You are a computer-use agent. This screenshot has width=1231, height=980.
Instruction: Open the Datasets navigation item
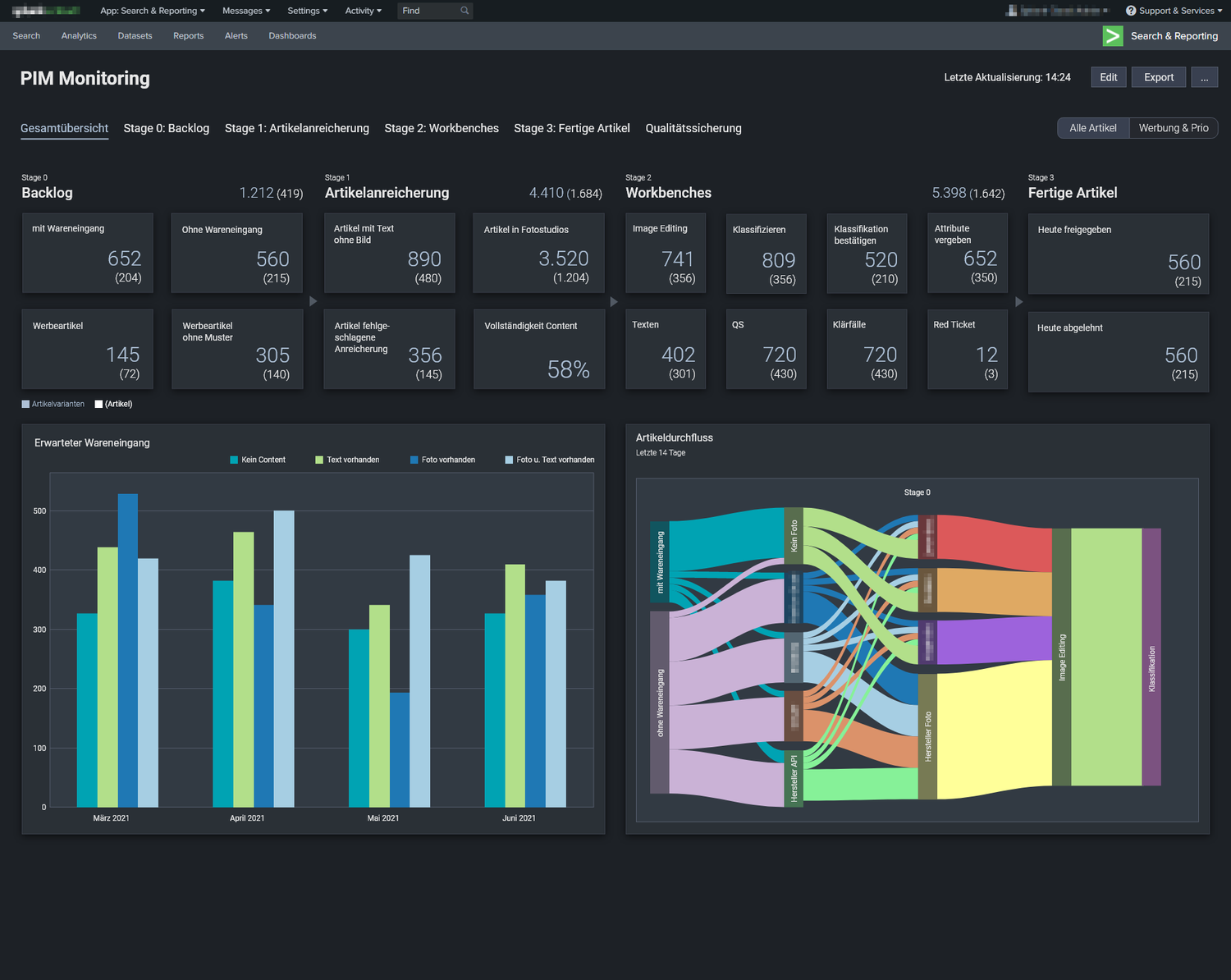pos(135,36)
